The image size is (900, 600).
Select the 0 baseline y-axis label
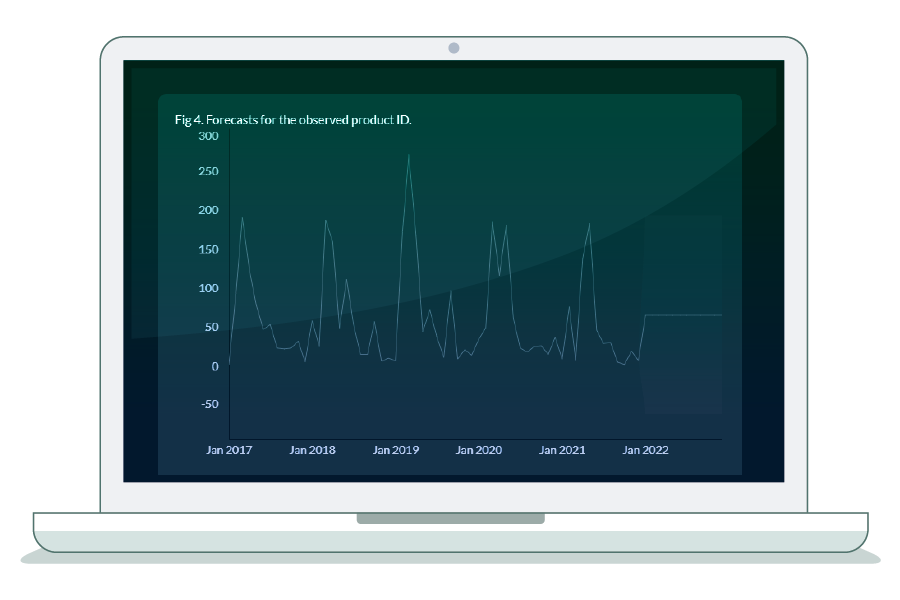point(214,366)
